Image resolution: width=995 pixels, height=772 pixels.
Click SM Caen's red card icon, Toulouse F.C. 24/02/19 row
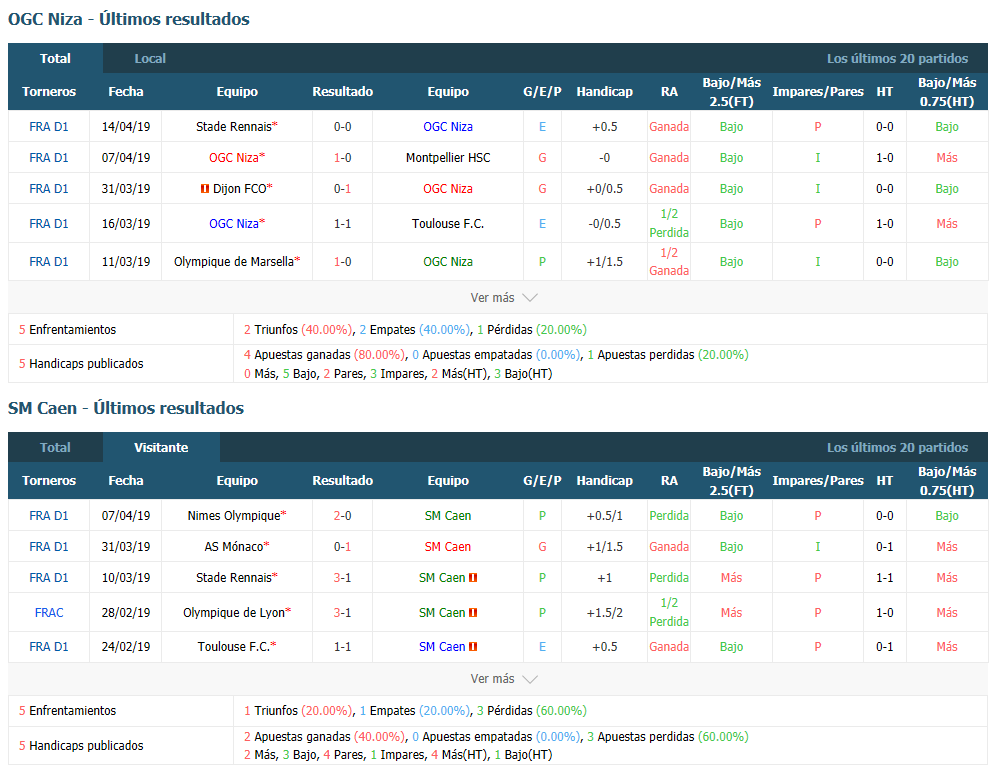tap(473, 647)
